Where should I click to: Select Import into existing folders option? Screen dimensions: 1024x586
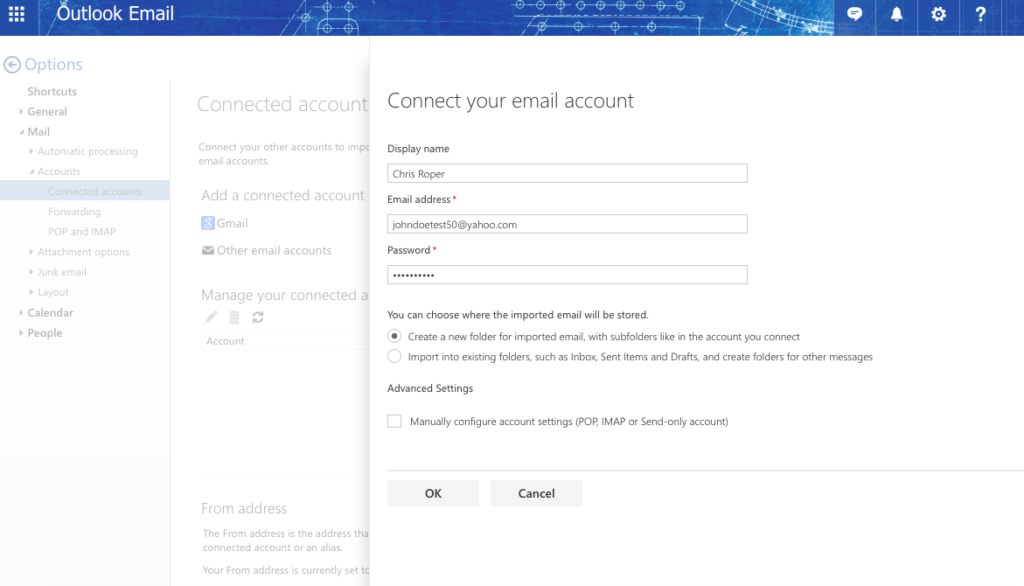[x=394, y=357]
